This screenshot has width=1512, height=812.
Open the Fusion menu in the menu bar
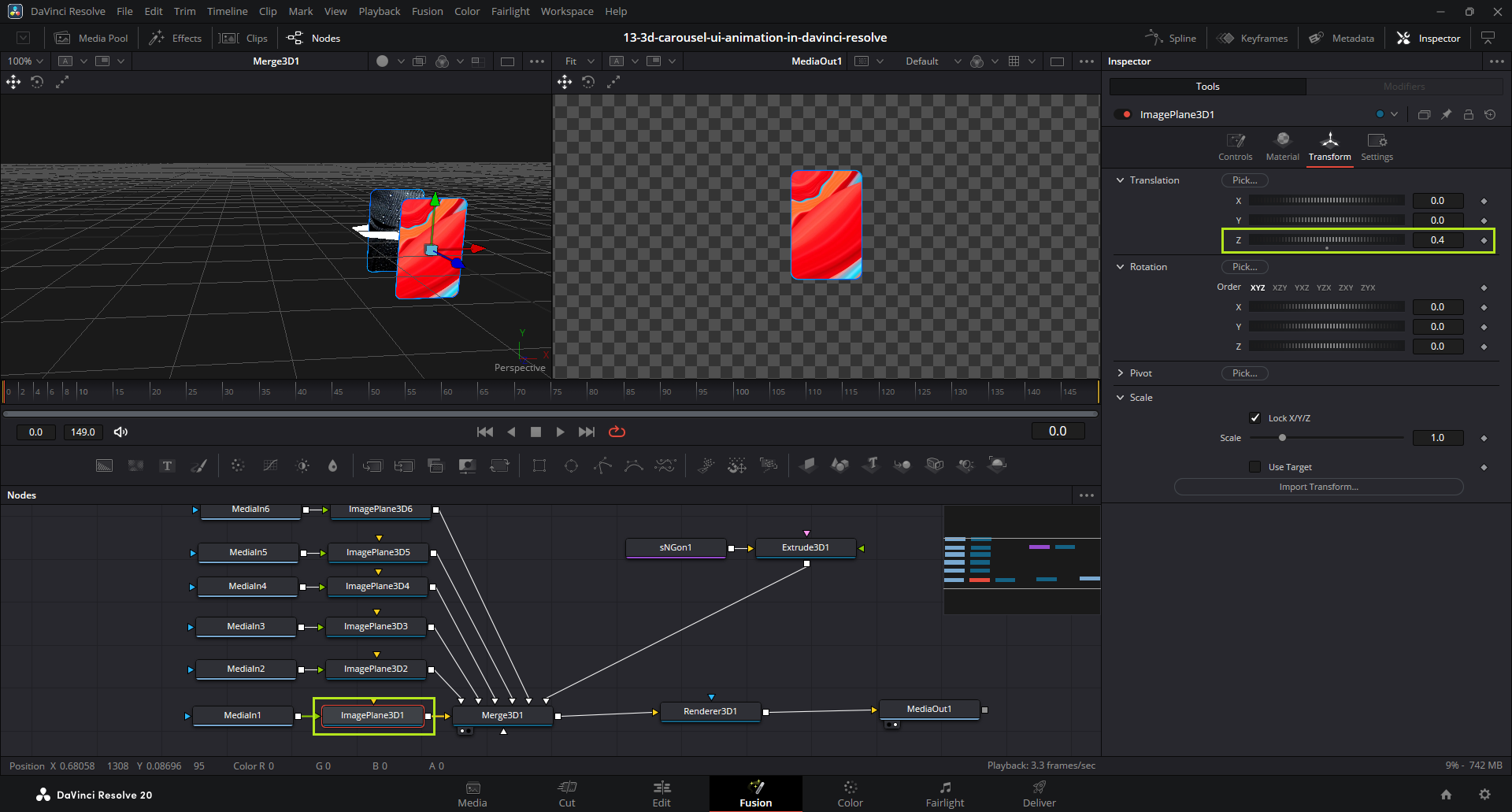coord(427,11)
